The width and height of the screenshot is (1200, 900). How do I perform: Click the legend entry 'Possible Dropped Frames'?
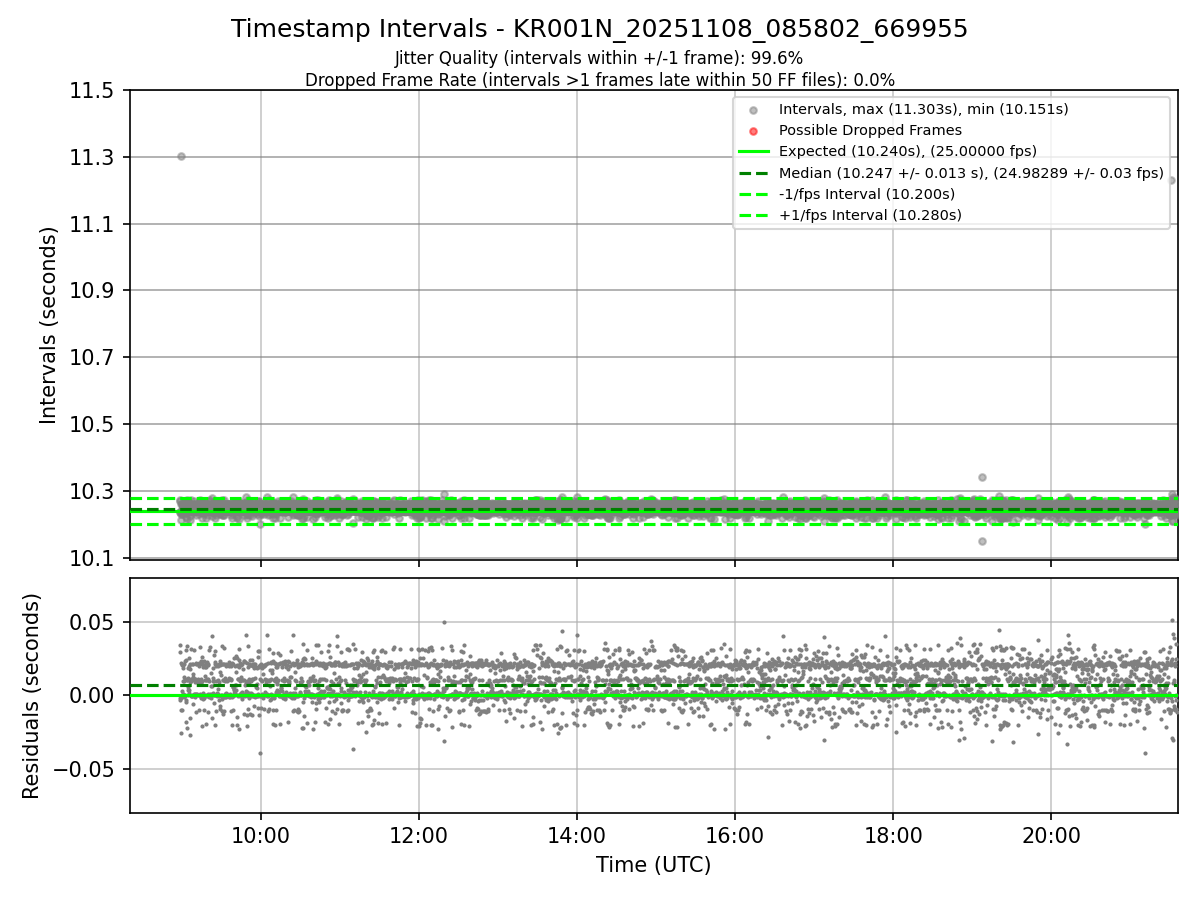tap(870, 130)
